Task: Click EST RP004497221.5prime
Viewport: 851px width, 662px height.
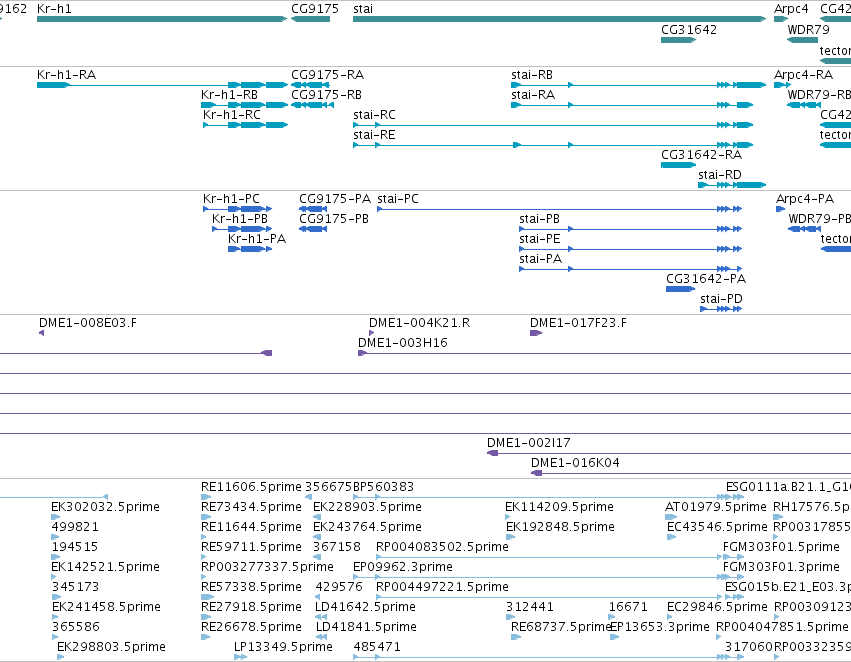Action: coord(549,597)
